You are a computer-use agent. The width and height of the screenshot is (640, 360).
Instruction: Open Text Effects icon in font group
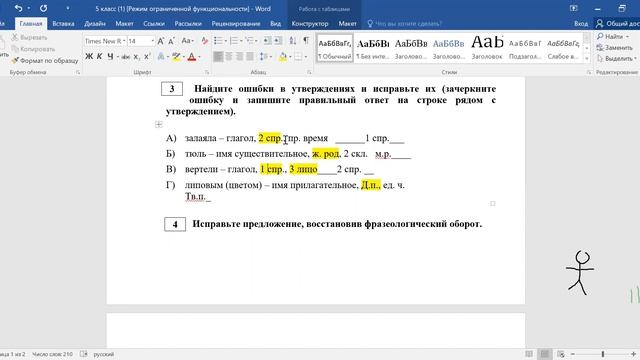click(162, 56)
